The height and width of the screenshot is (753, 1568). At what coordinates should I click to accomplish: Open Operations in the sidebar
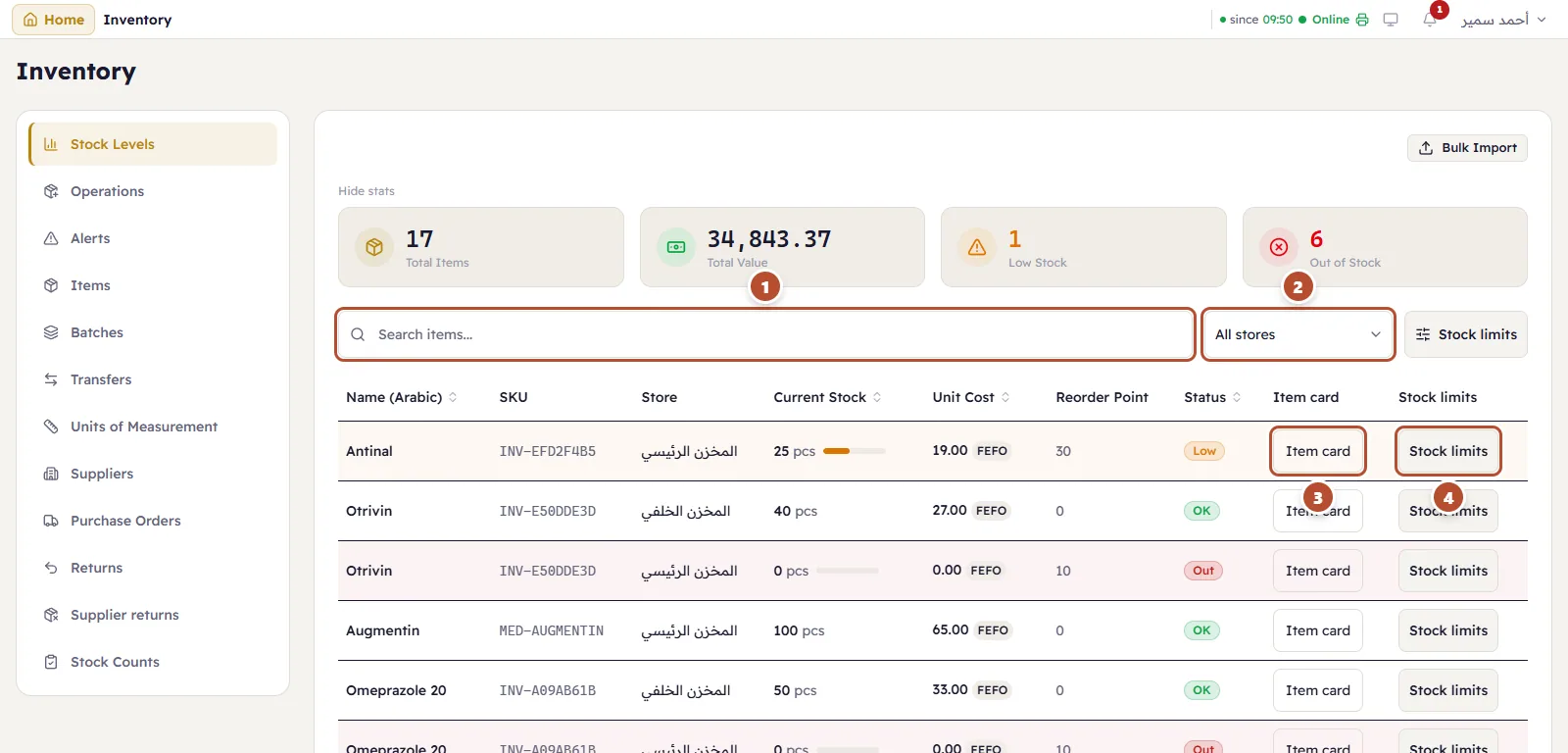[x=153, y=191]
